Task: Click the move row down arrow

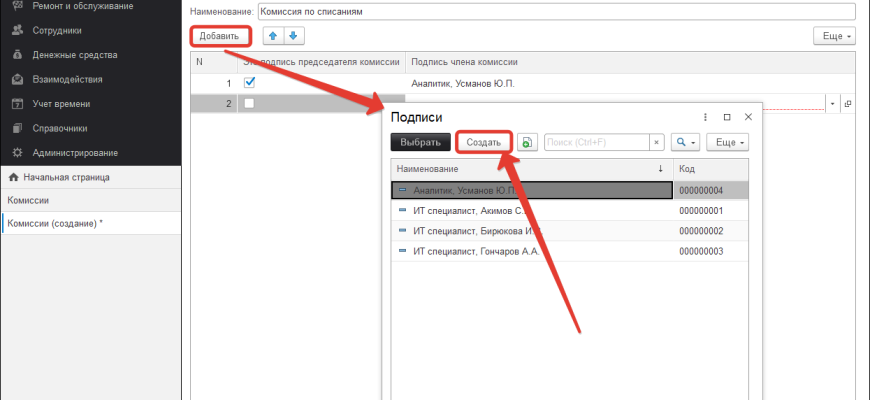Action: (293, 36)
